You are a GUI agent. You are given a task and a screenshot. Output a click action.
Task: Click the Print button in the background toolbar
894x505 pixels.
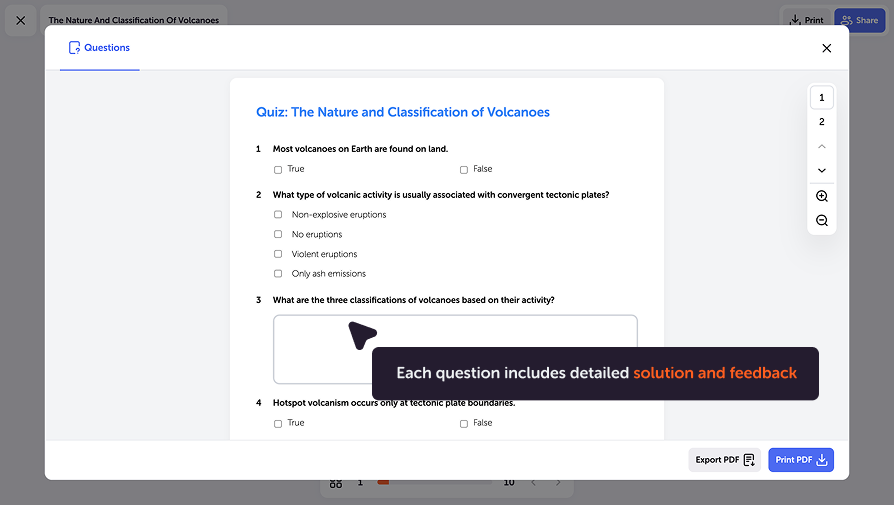[806, 20]
